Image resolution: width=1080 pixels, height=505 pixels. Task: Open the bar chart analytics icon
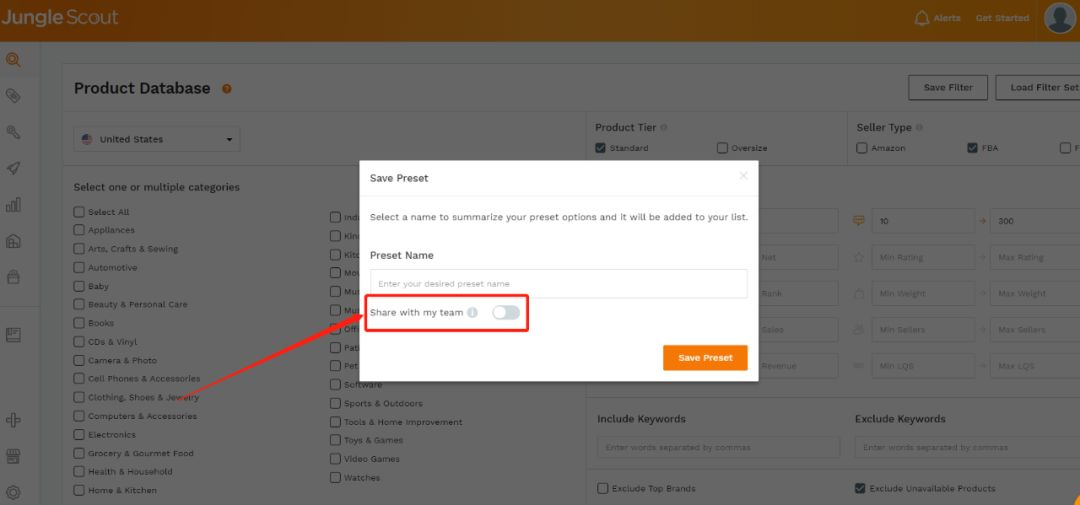pos(12,205)
